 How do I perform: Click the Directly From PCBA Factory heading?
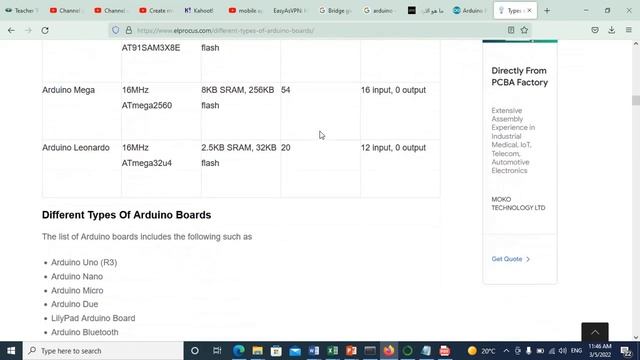click(x=520, y=76)
